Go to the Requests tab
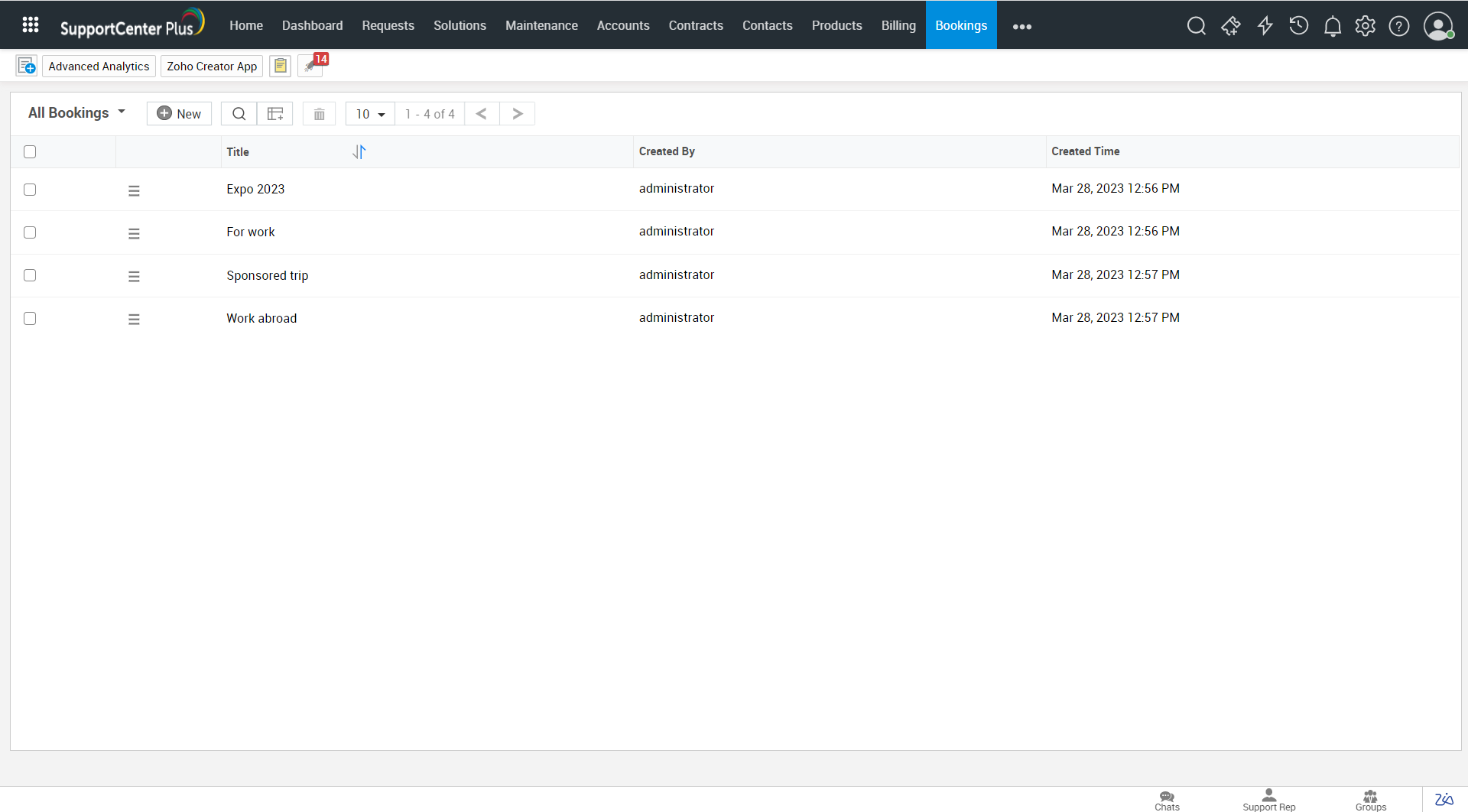The image size is (1468, 812). 388,25
